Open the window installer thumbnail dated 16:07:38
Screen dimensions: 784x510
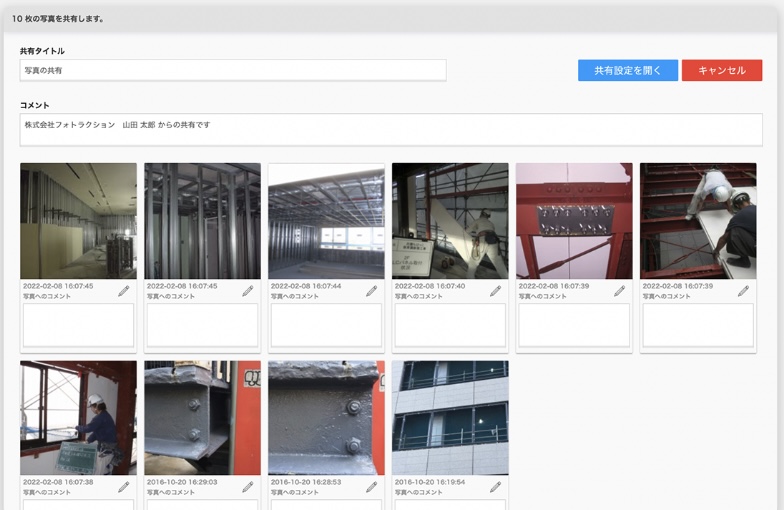pos(78,418)
